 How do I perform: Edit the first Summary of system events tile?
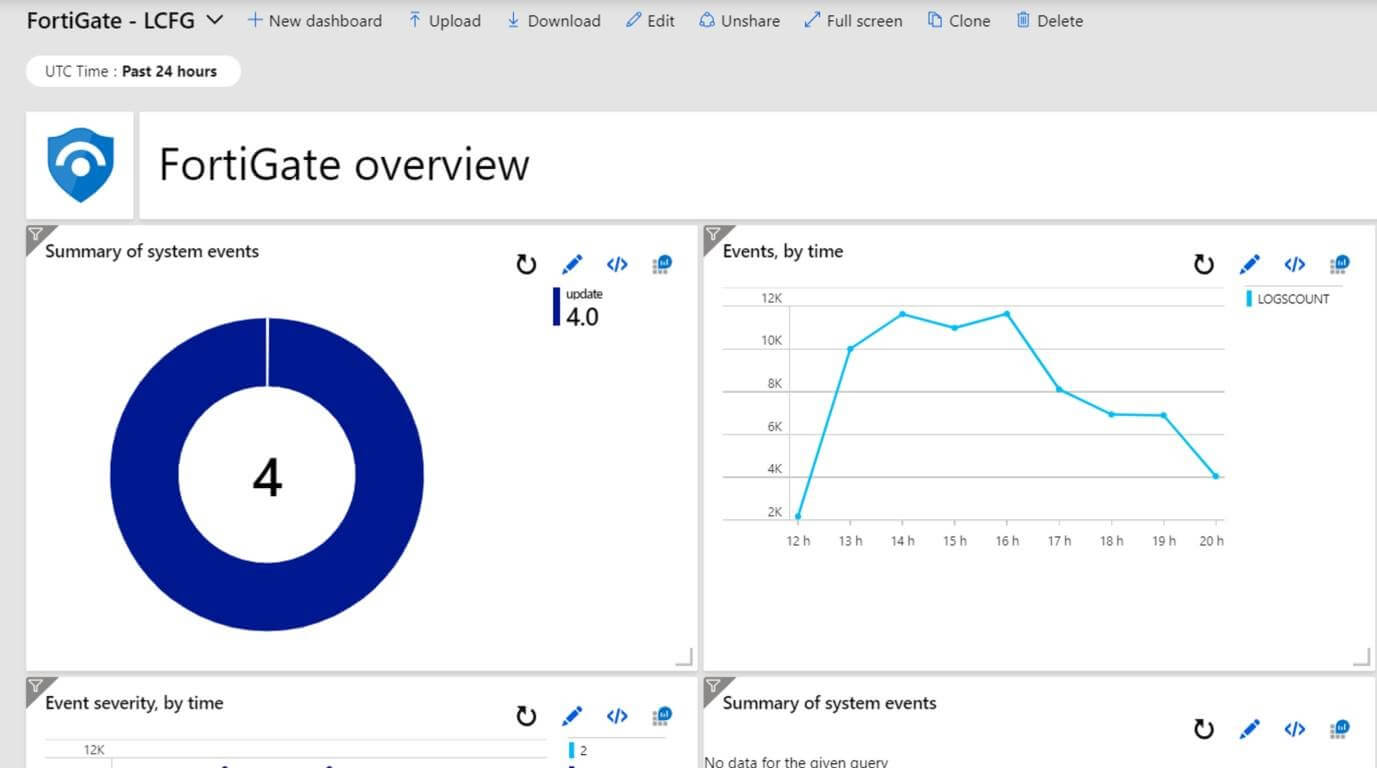[572, 265]
